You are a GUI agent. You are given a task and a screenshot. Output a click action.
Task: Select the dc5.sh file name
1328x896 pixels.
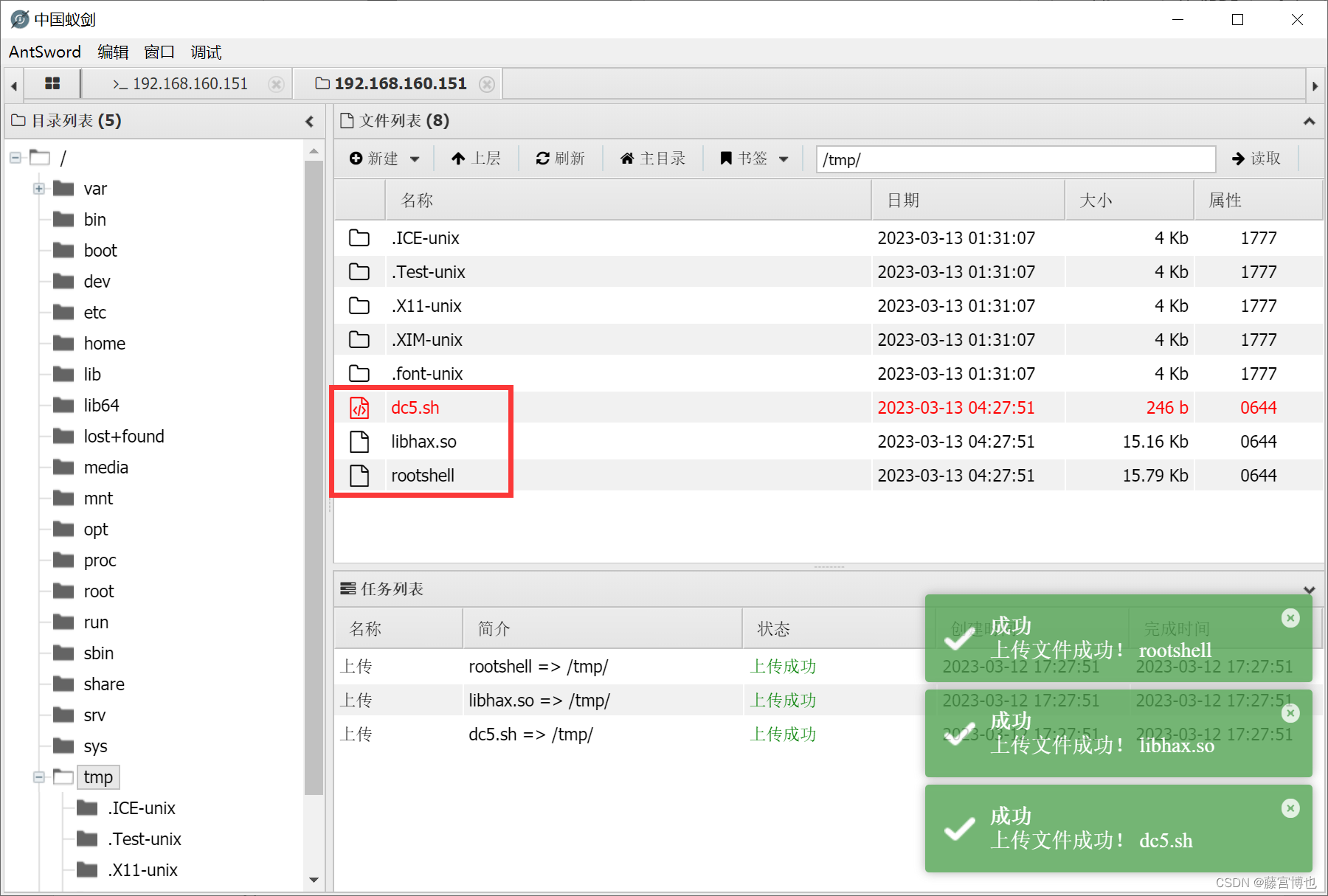click(x=415, y=408)
